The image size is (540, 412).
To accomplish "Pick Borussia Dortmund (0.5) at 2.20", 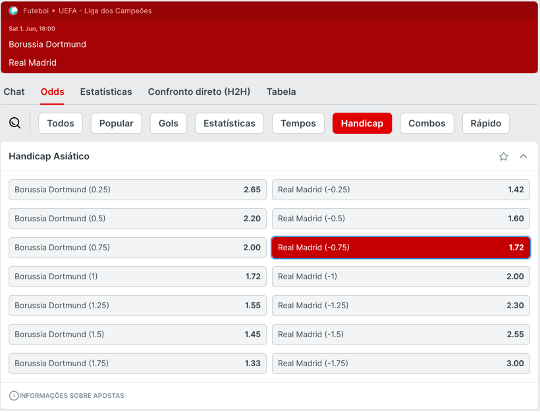I will [137, 218].
